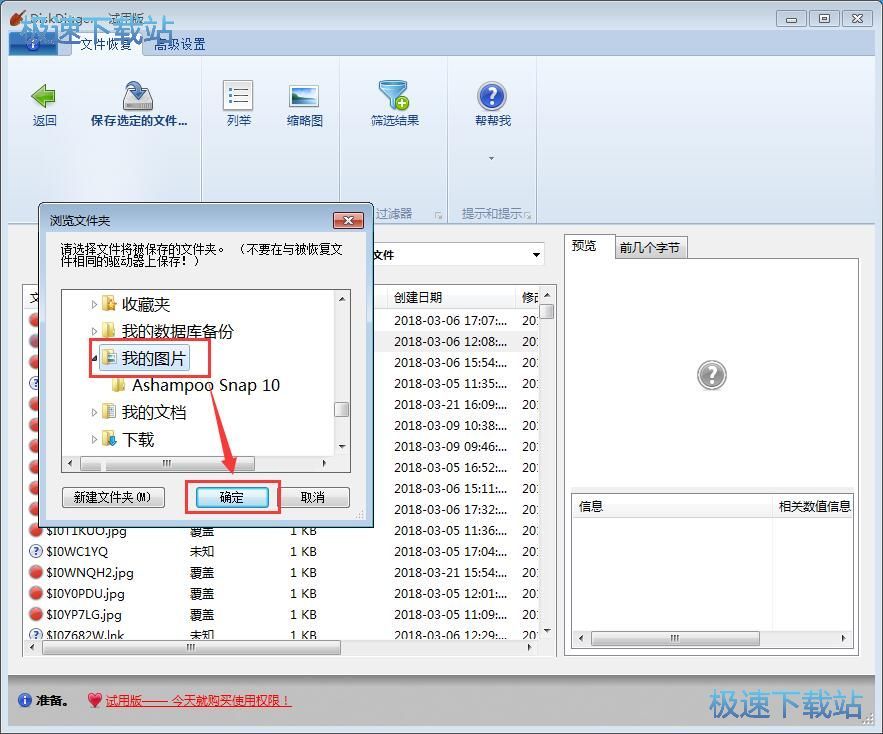Click the file list horizontal scrollbar
883x734 pixels.
pyautogui.click(x=191, y=648)
